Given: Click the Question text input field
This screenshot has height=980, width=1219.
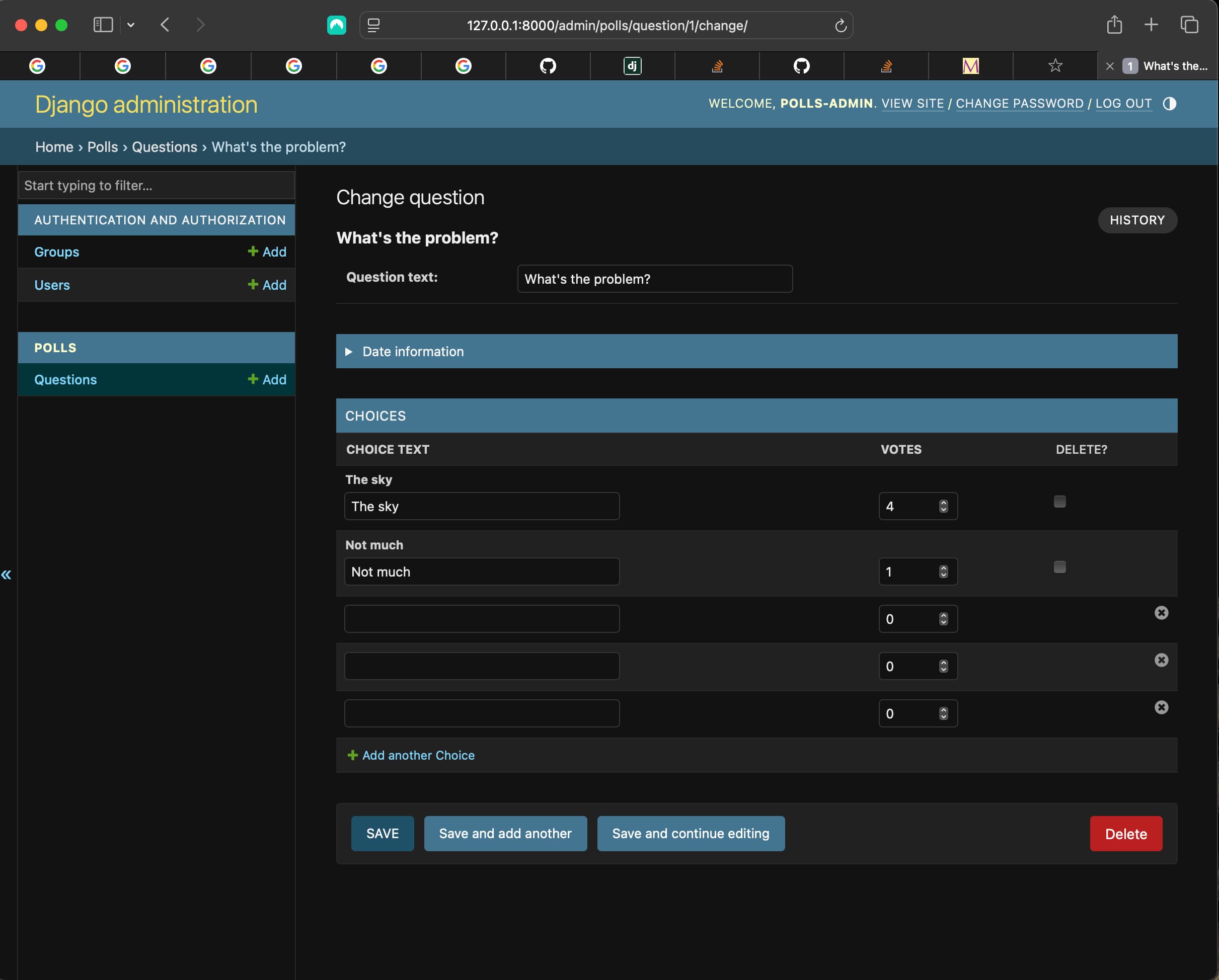Looking at the screenshot, I should coord(655,279).
